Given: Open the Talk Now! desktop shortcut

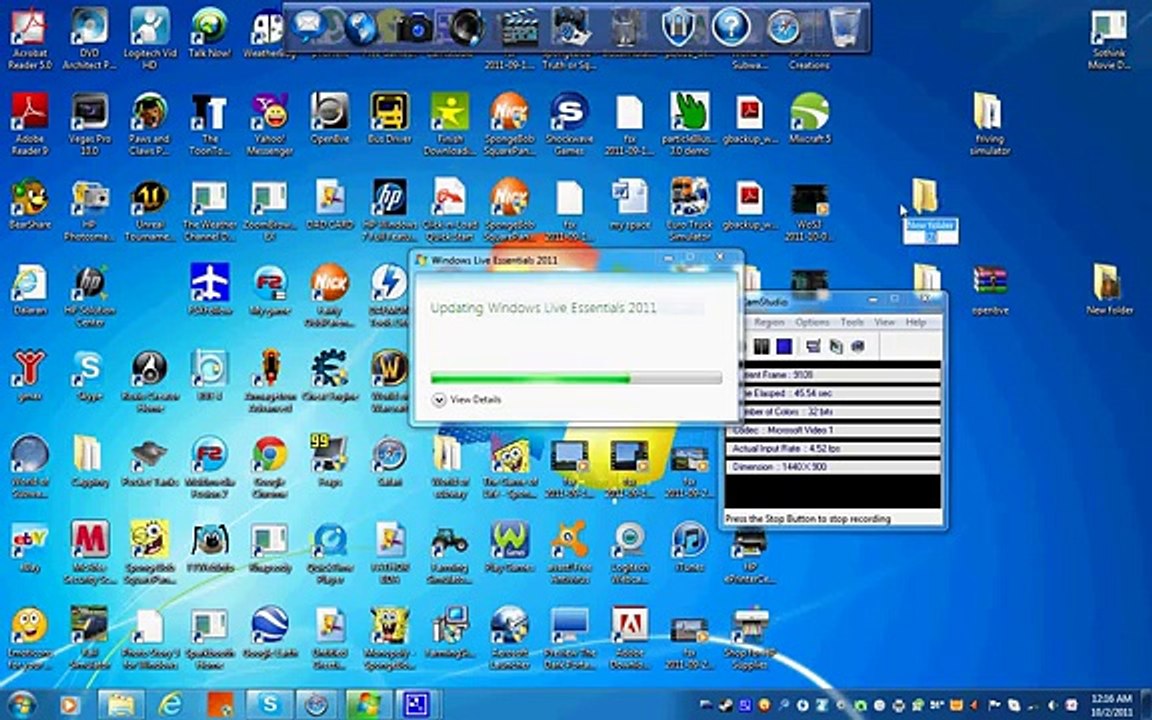Looking at the screenshot, I should tap(209, 32).
